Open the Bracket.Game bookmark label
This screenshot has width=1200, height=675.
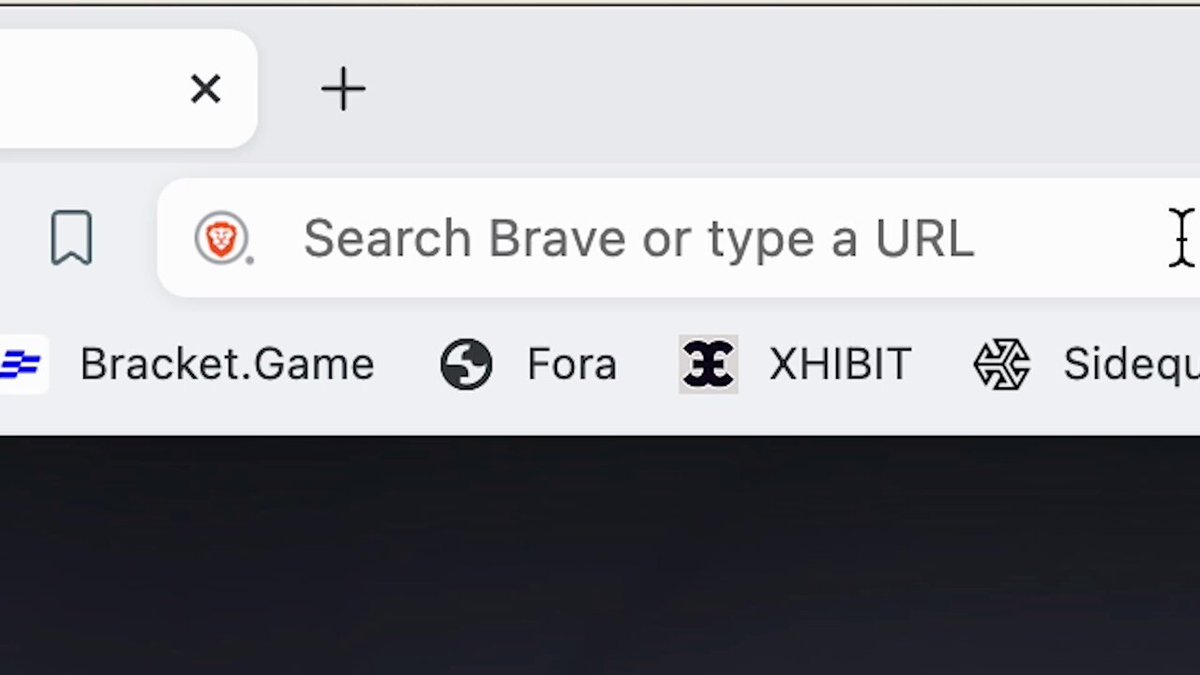click(227, 365)
